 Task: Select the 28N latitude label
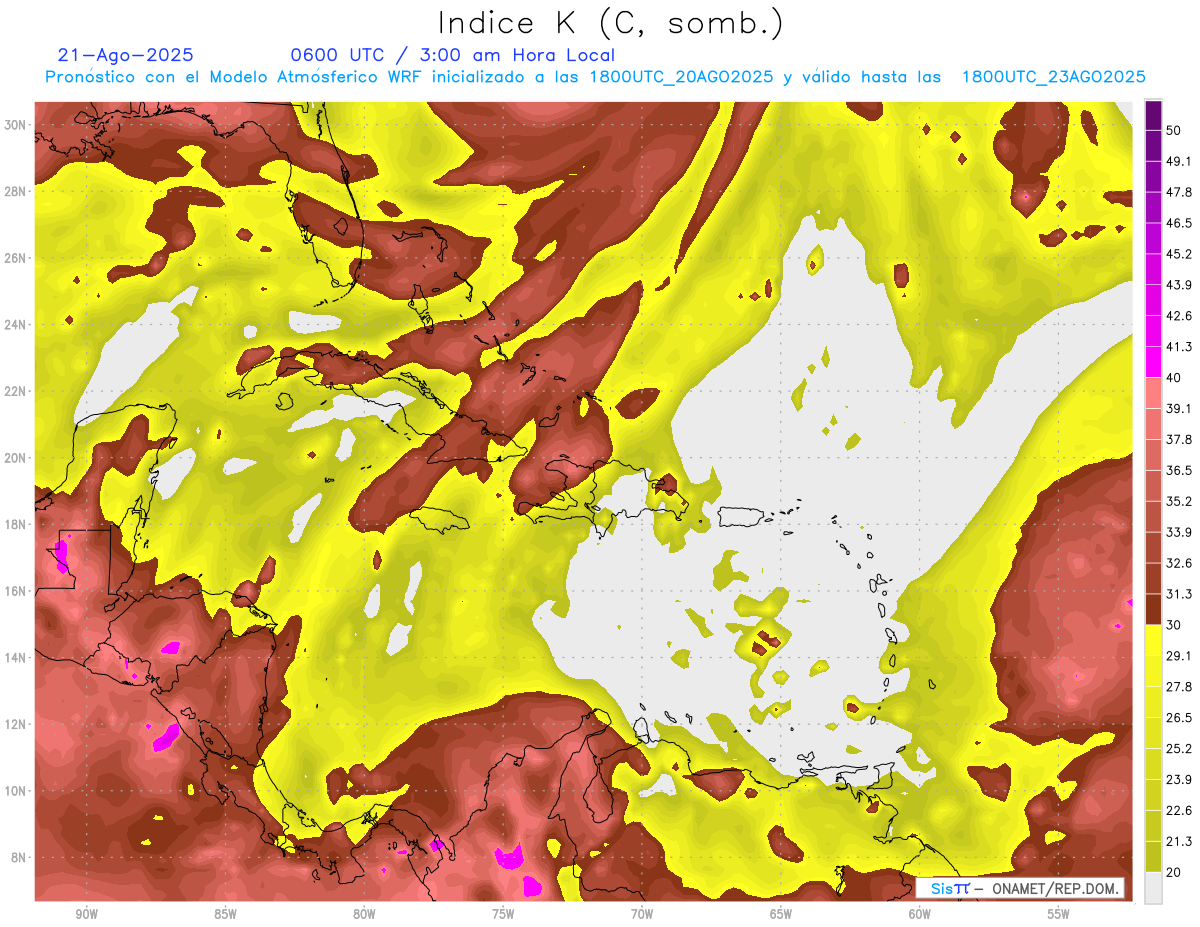(17, 191)
